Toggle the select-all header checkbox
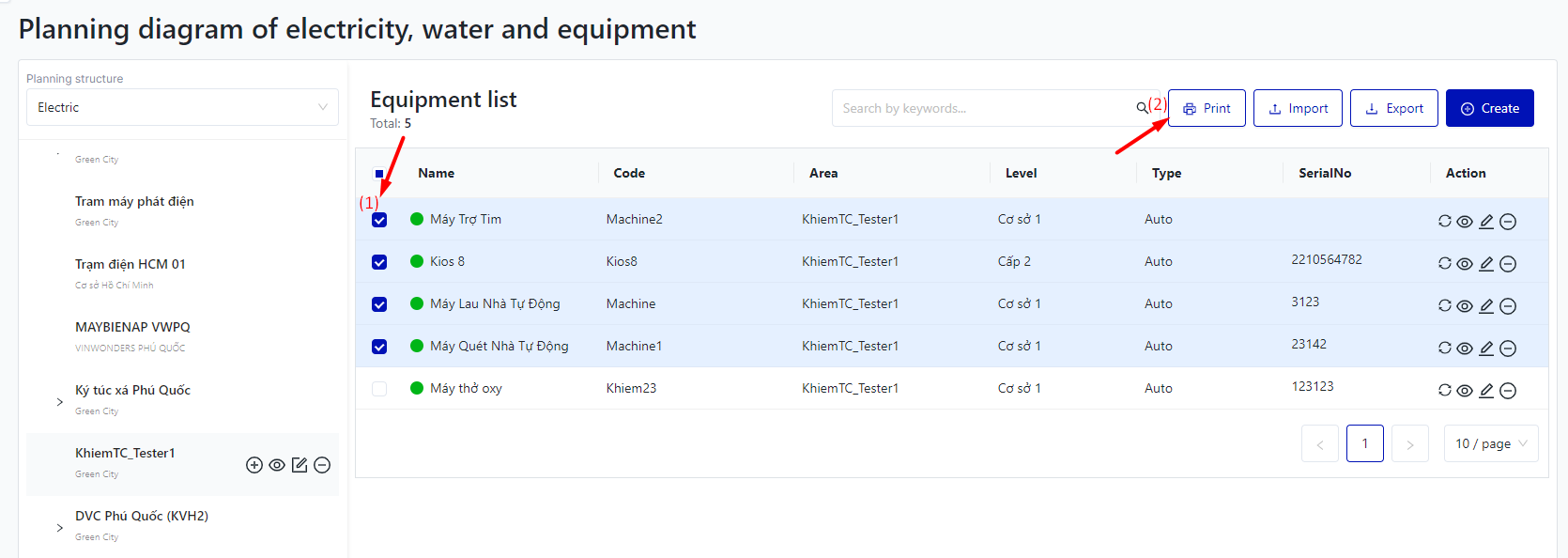This screenshot has height=558, width=1568. 379,174
